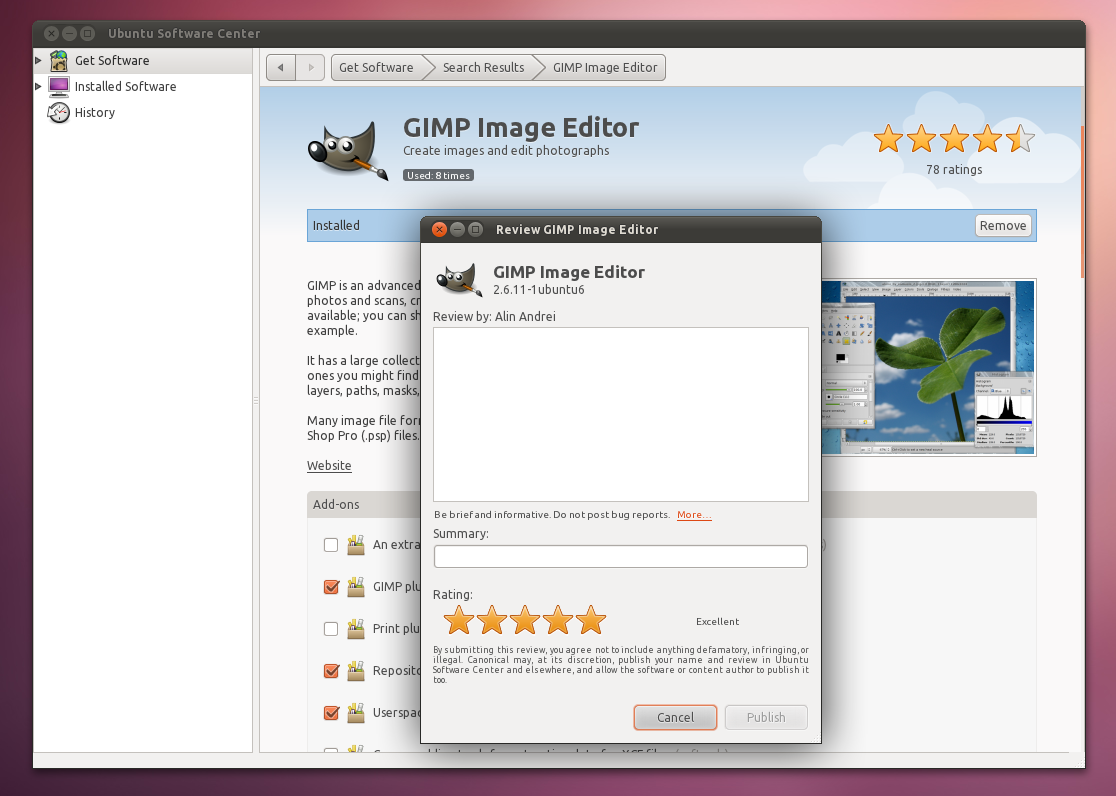Go back with the left arrow button
The width and height of the screenshot is (1116, 796).
tap(280, 68)
